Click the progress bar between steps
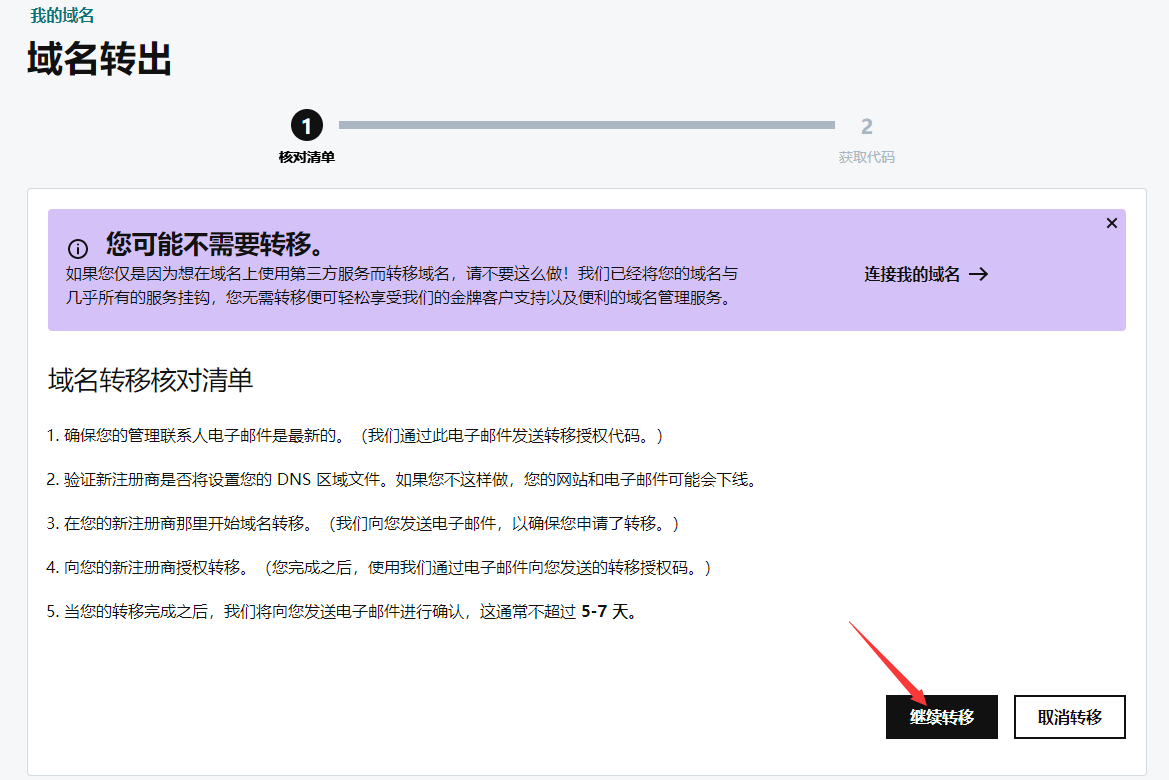The width and height of the screenshot is (1169, 780). click(x=586, y=126)
